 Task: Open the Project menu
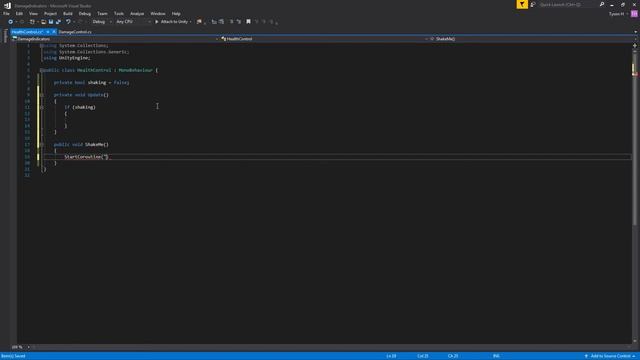pyautogui.click(x=50, y=14)
